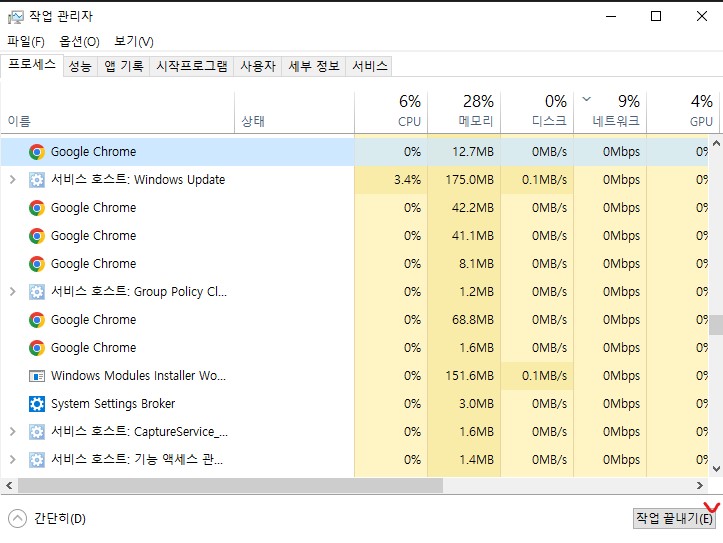This screenshot has width=723, height=543.
Task: Click the sort chevron above 네트워크 column
Action: (x=587, y=99)
